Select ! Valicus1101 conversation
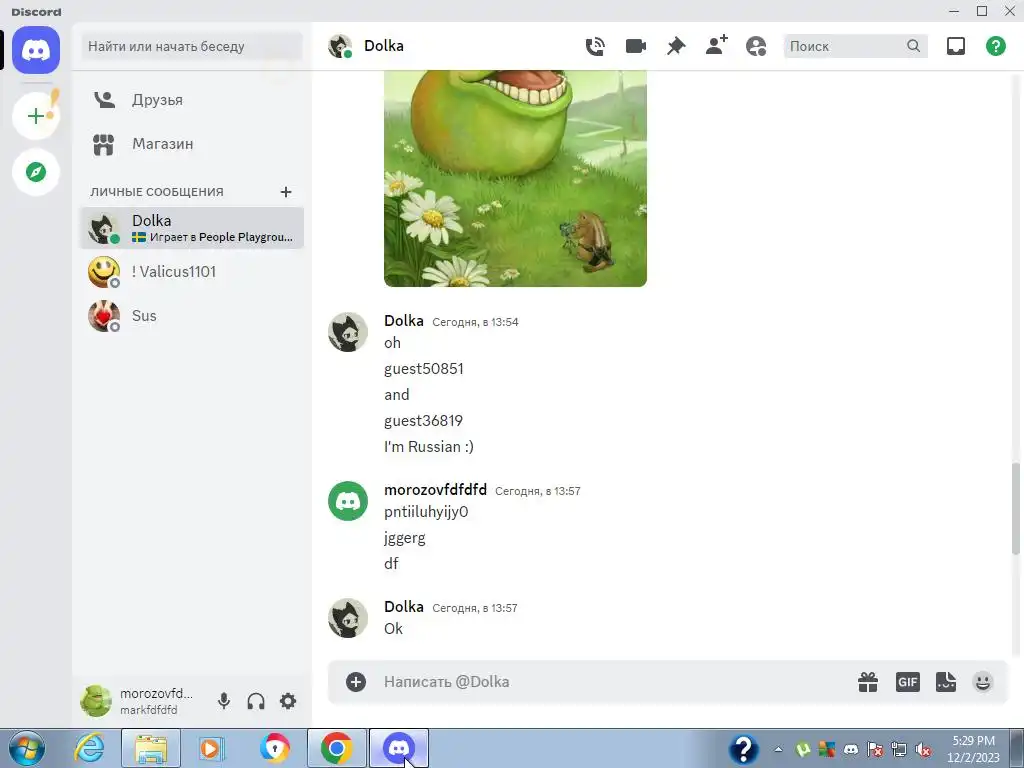1024x768 pixels. [x=192, y=272]
